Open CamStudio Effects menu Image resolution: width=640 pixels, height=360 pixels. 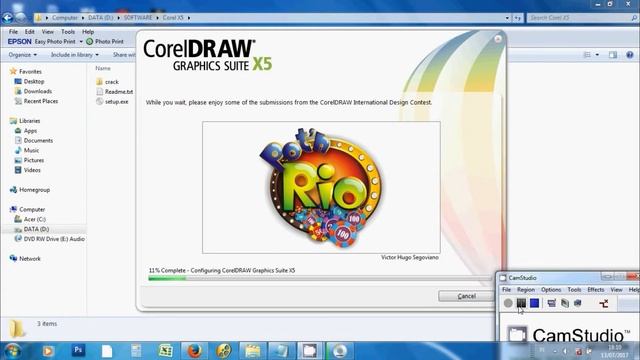click(596, 289)
